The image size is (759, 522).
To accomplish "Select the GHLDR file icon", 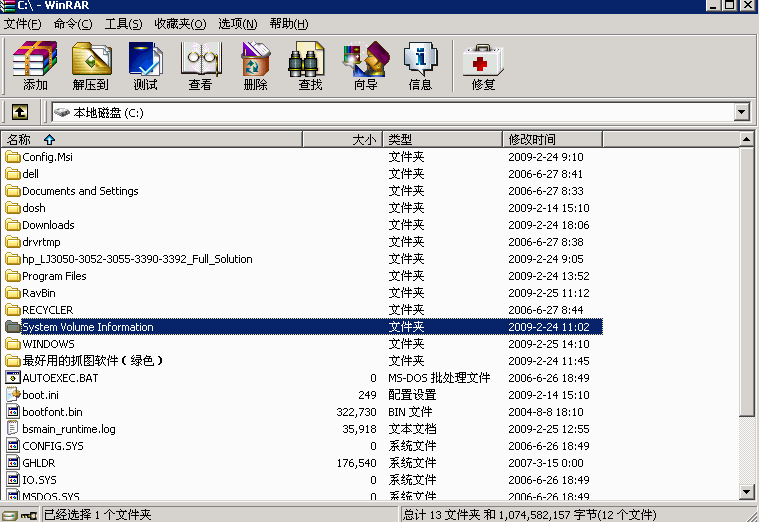I will (13, 462).
